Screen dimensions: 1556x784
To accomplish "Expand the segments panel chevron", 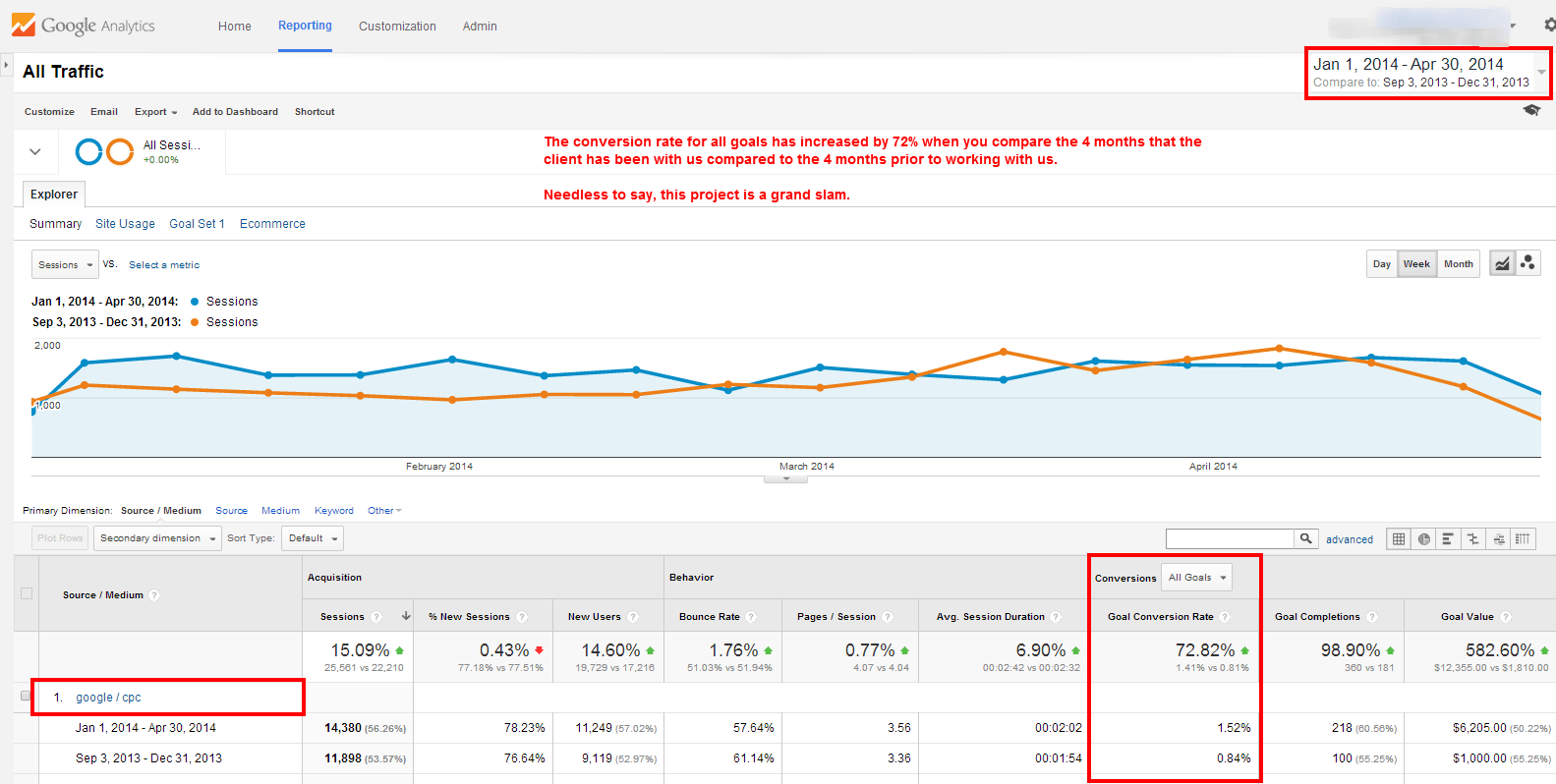I will coord(35,151).
